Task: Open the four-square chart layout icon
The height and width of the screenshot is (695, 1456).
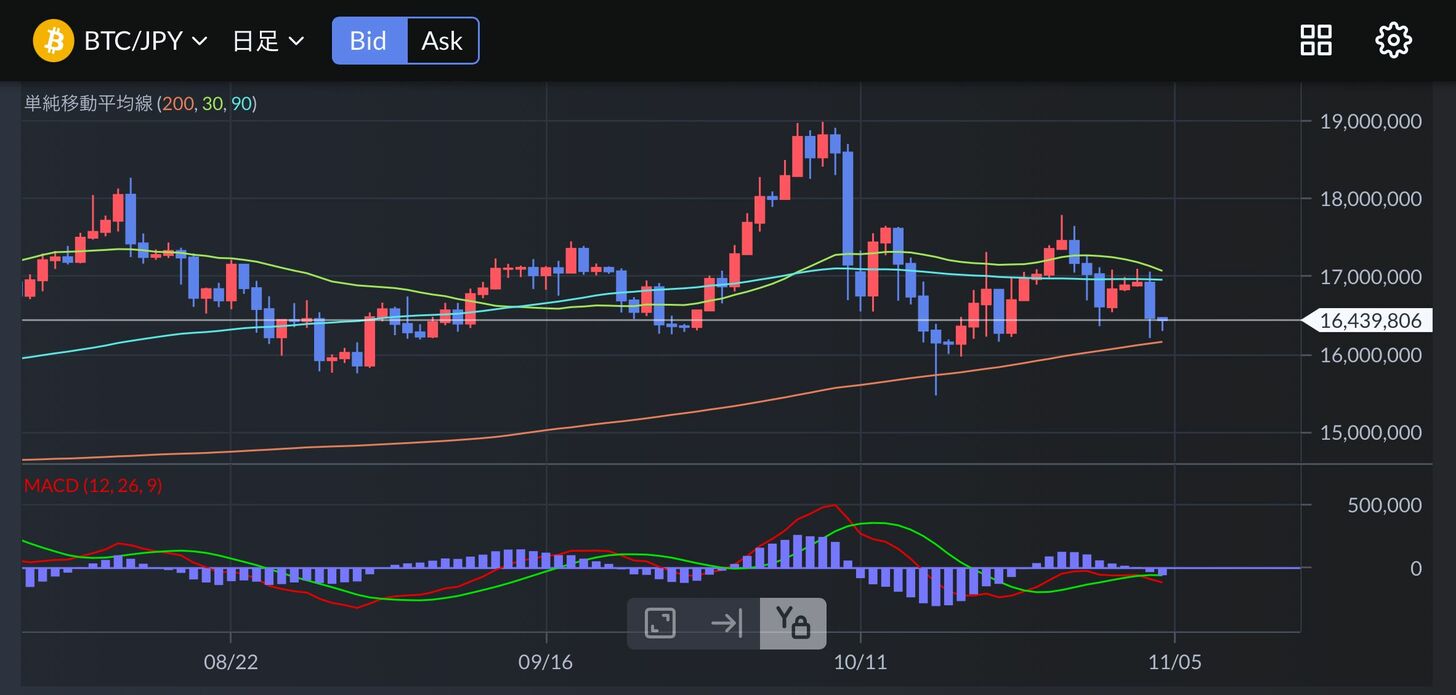Action: pos(1315,41)
